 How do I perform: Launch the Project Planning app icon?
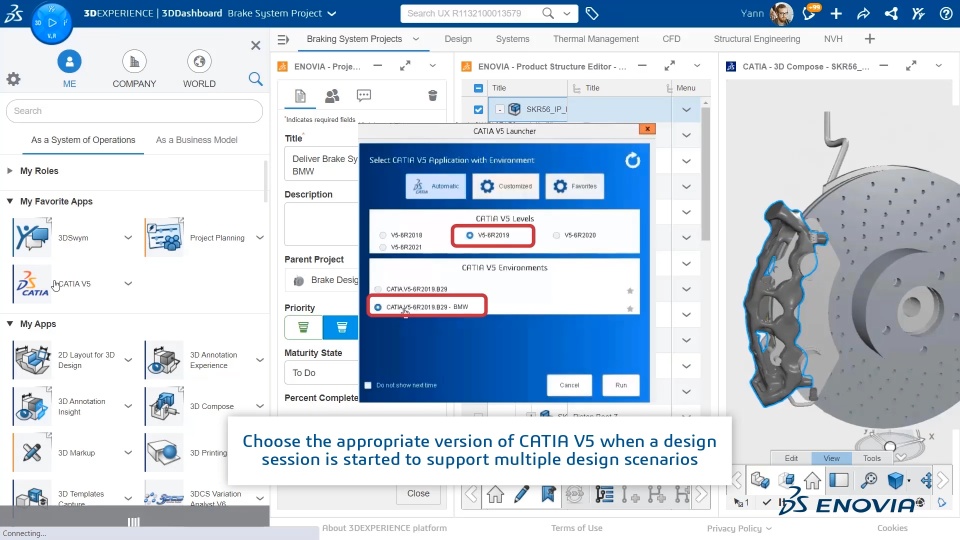[x=164, y=238]
